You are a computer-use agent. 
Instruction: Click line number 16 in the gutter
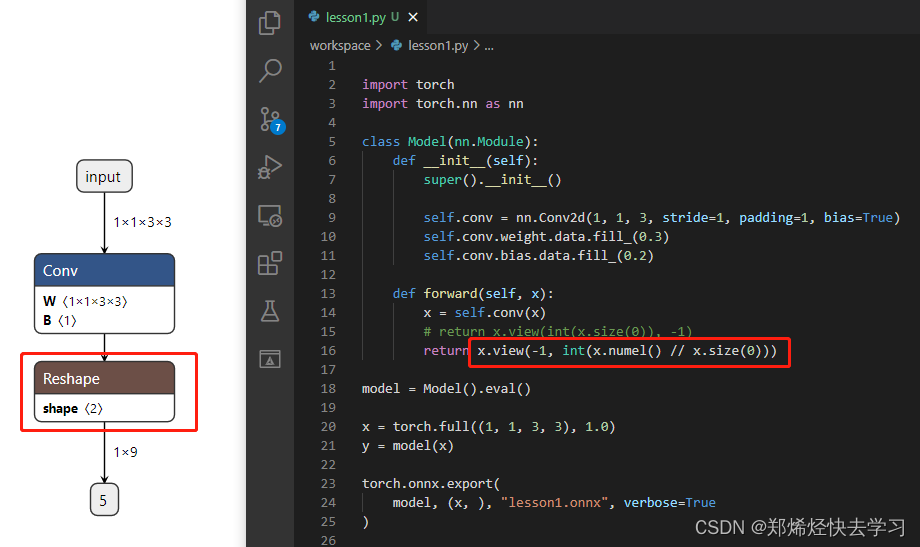(328, 350)
